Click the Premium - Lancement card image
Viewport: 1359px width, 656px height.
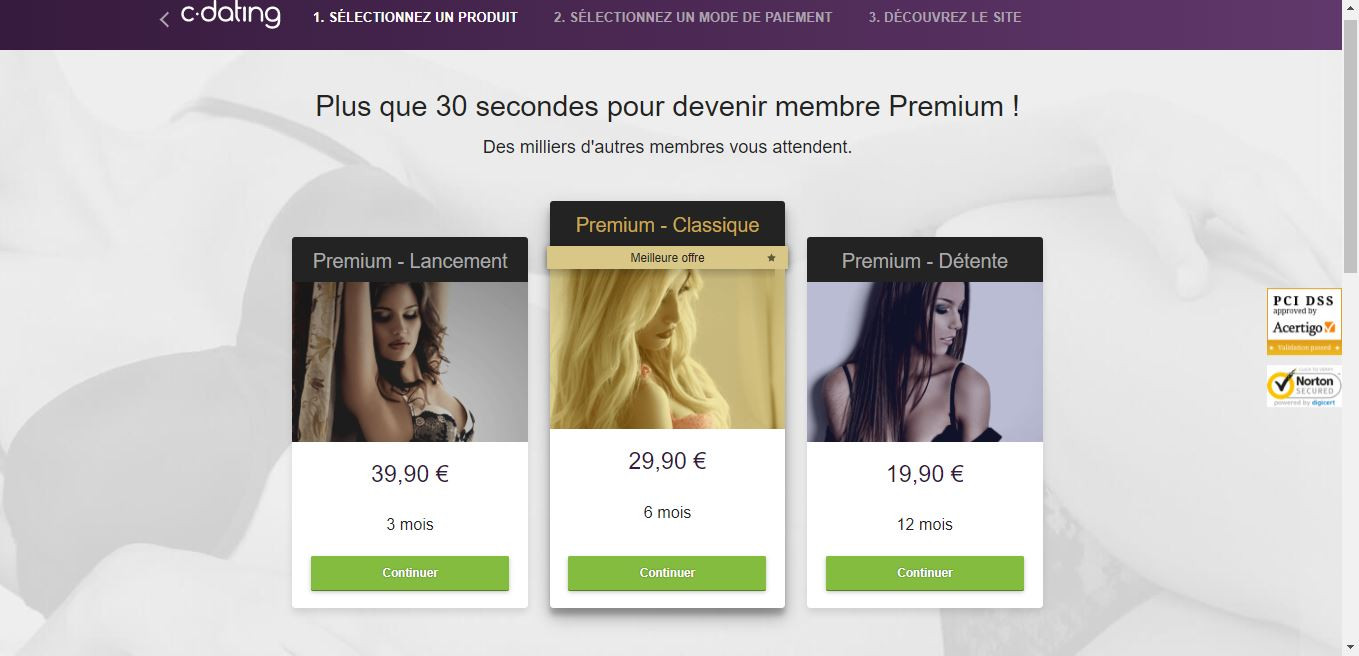[x=410, y=362]
